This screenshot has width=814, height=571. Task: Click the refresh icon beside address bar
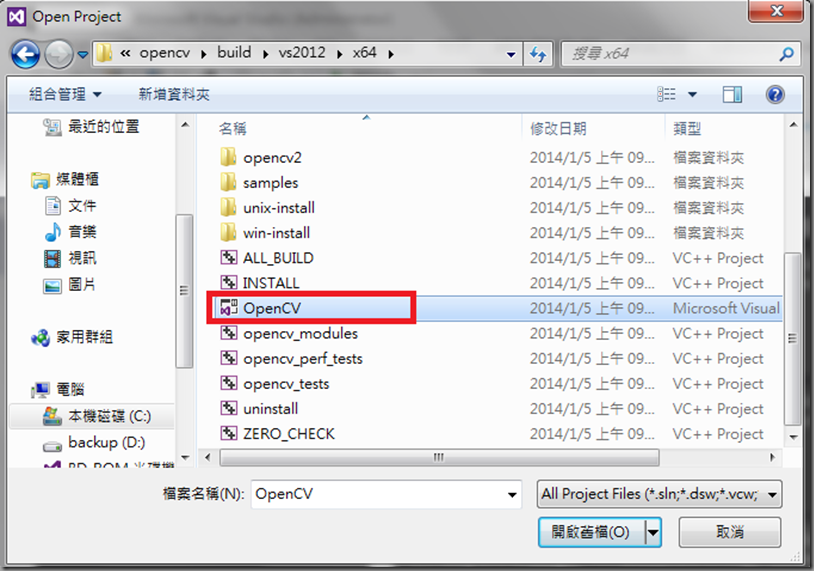click(538, 54)
